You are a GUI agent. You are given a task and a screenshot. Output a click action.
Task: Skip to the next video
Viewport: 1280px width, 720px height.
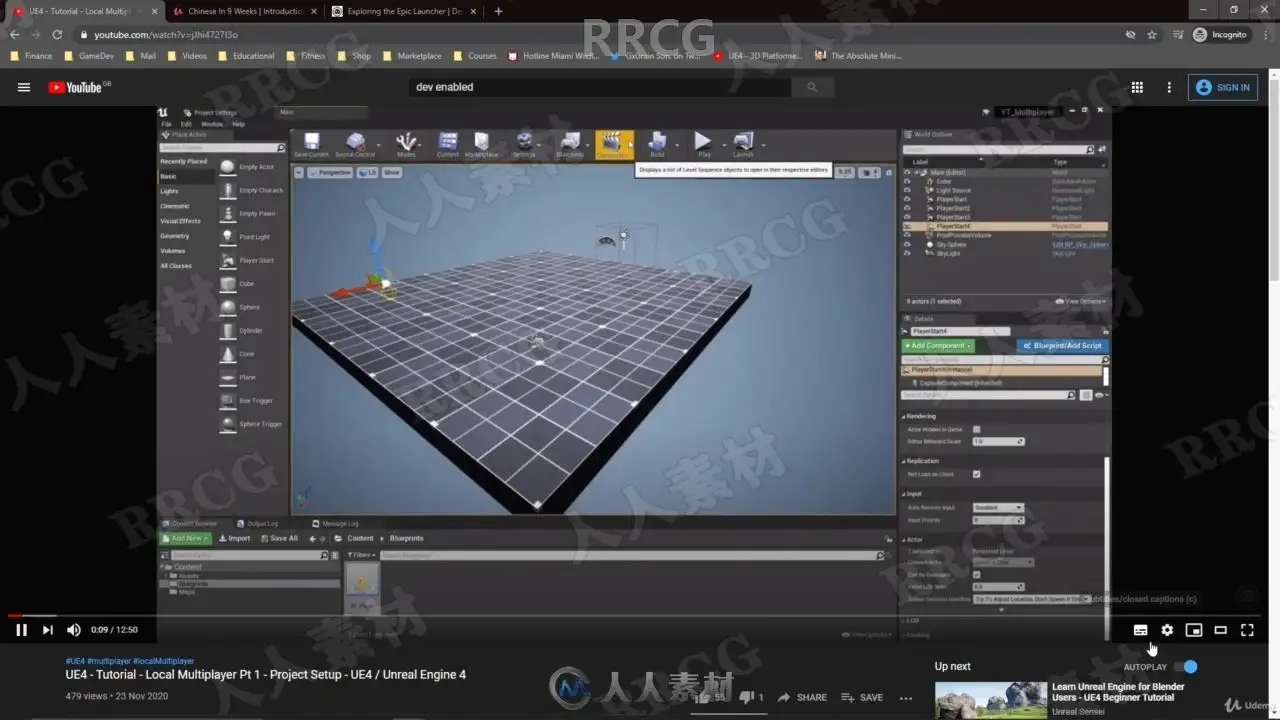tap(47, 630)
